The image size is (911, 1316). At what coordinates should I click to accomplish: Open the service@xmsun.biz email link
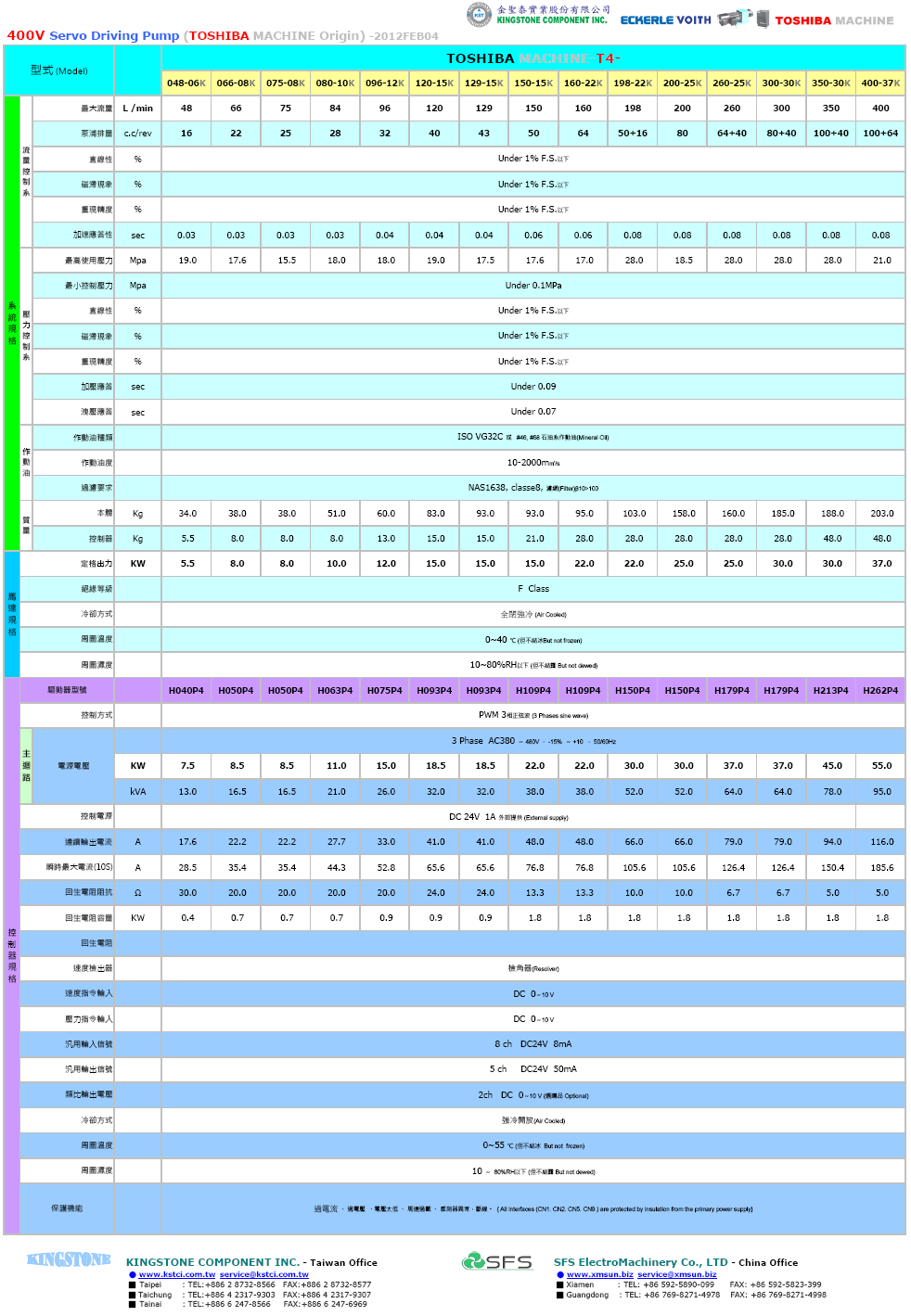click(x=677, y=1274)
